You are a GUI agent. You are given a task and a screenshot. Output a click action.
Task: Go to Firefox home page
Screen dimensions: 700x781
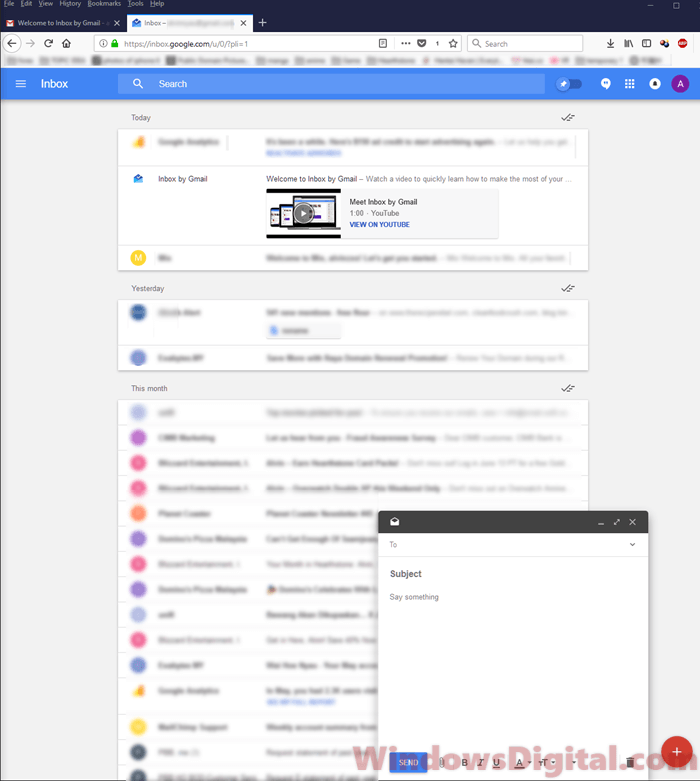tap(66, 43)
